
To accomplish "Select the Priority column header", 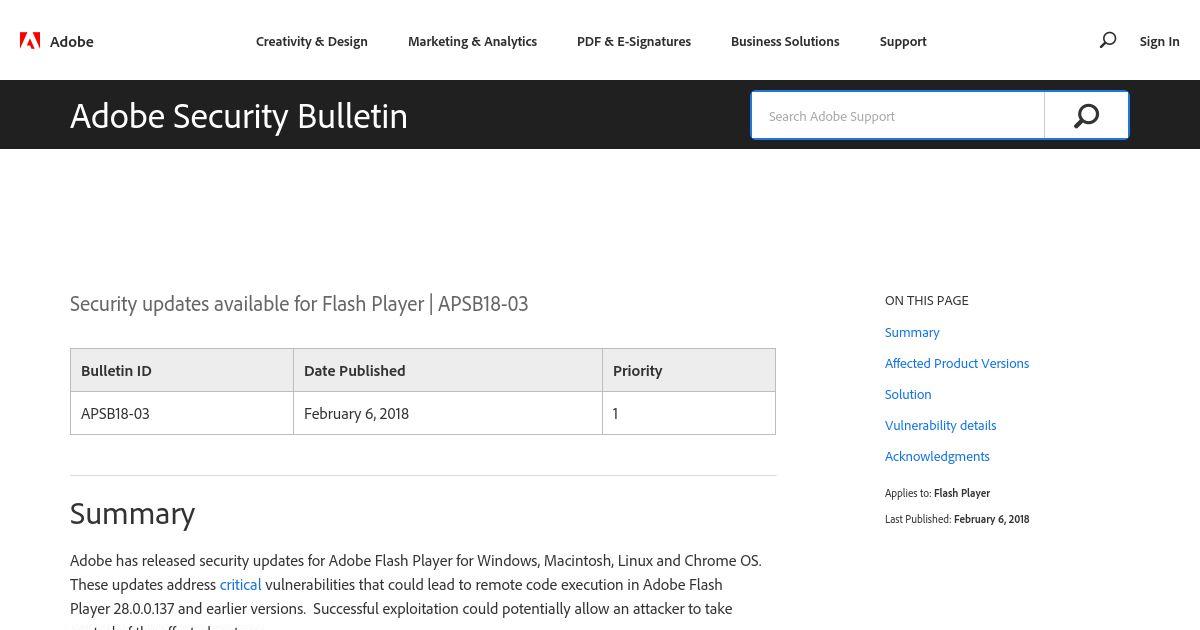I will point(689,370).
